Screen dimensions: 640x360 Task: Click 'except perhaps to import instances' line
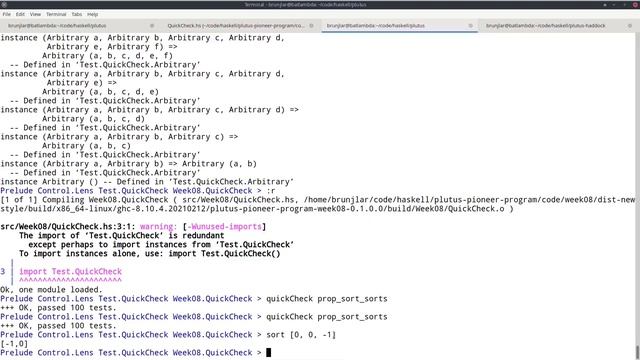(161, 244)
